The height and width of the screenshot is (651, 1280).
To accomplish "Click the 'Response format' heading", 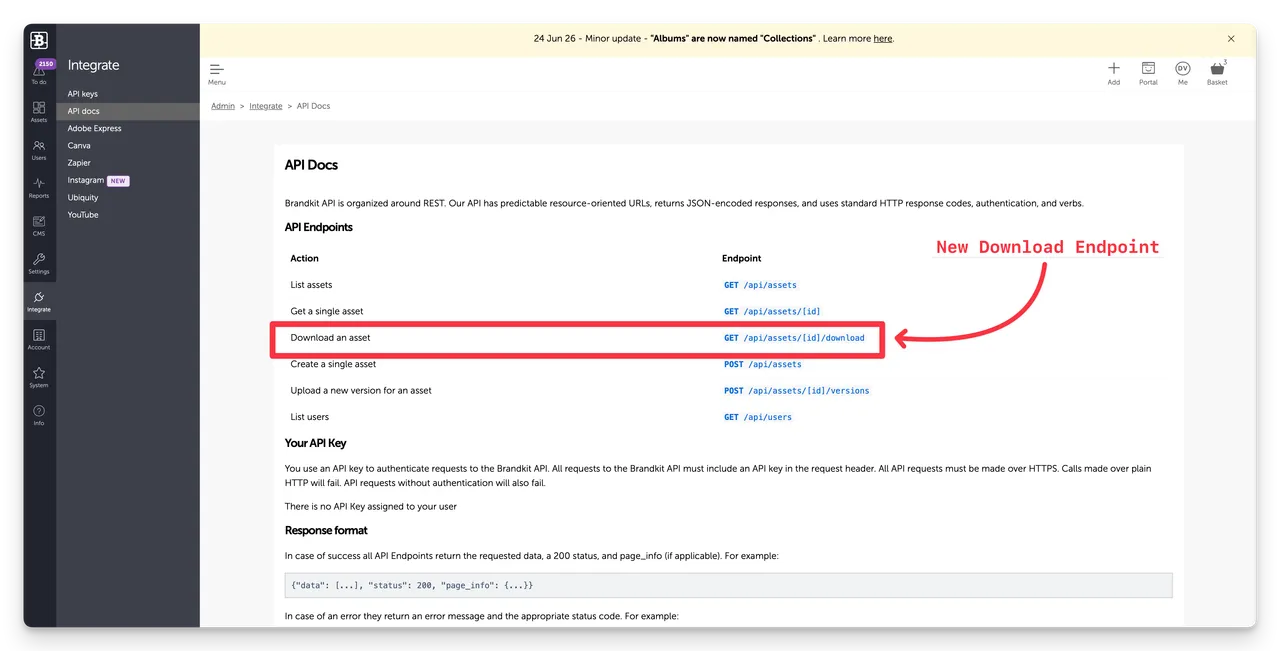I will 326,531.
